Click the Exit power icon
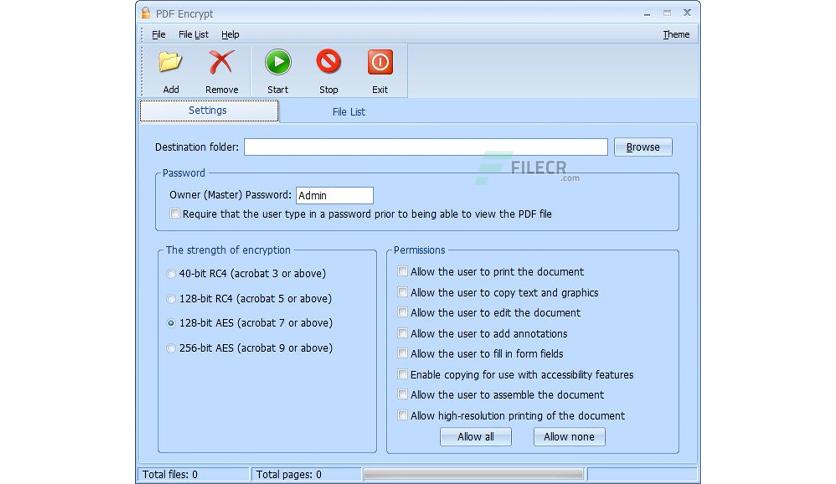The image size is (836, 484). [x=380, y=62]
